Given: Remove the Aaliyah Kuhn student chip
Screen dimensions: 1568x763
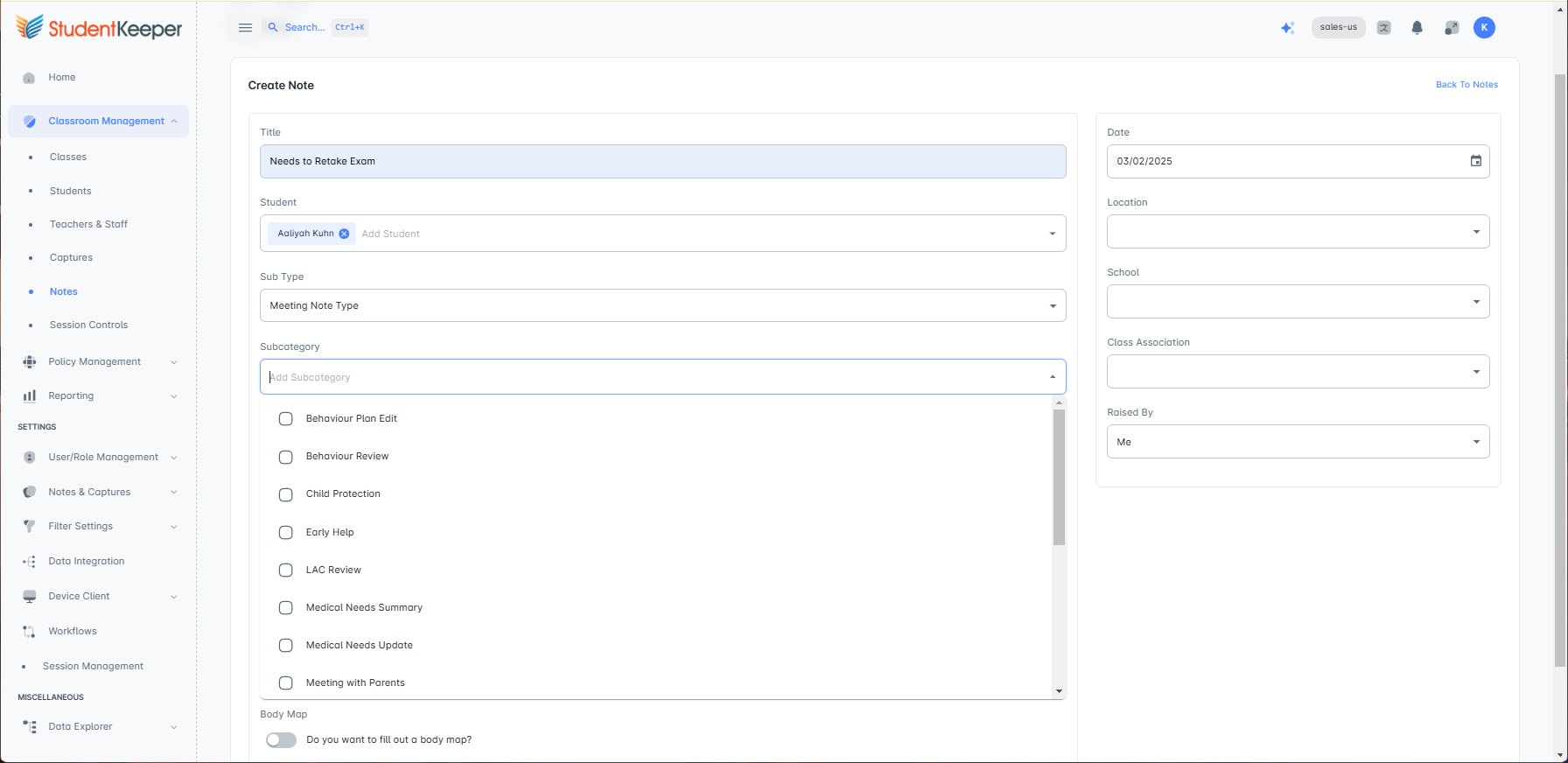Looking at the screenshot, I should click(344, 234).
